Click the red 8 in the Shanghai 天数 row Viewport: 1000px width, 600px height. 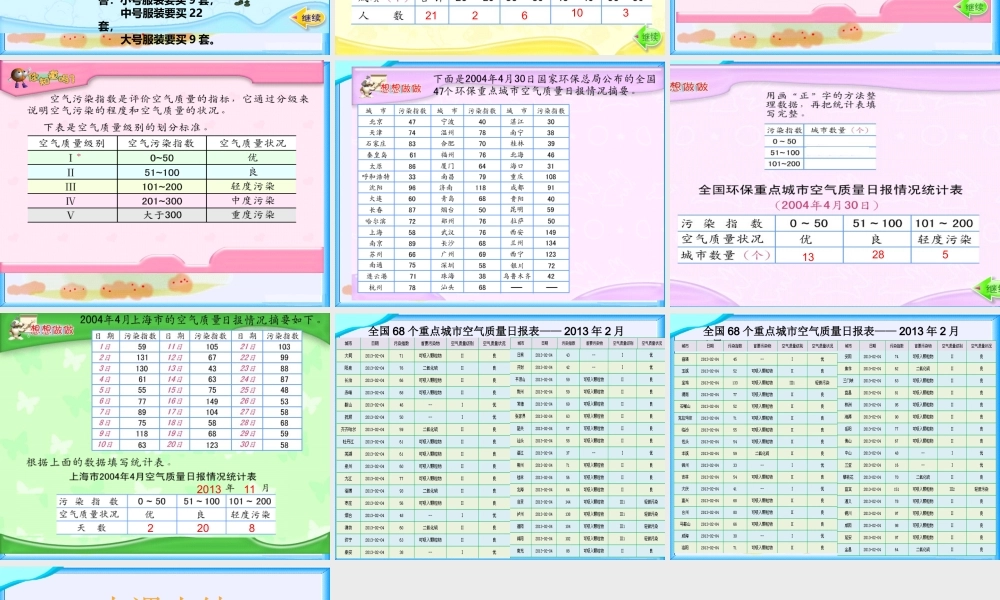pos(252,528)
